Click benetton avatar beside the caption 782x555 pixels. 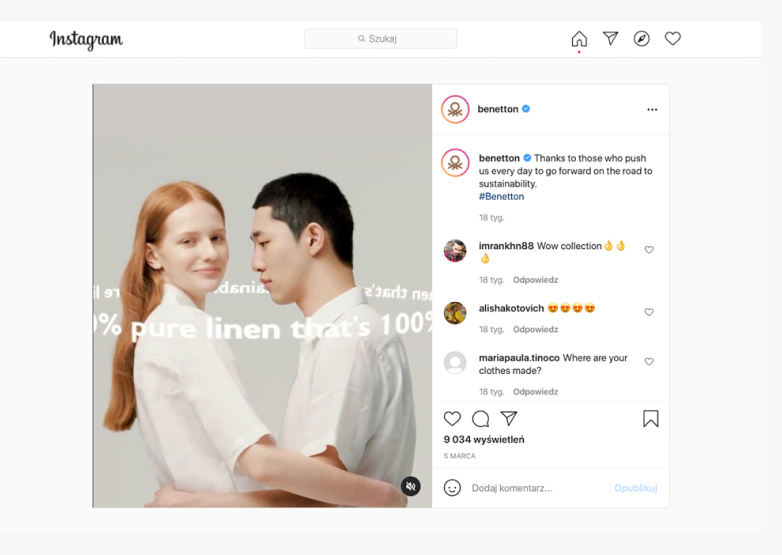point(455,163)
